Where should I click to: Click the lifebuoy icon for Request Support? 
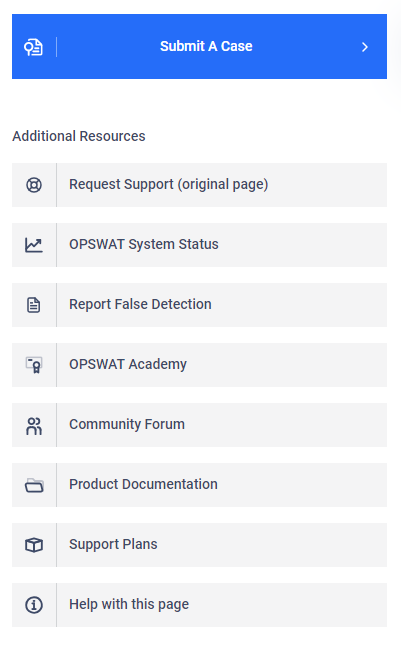click(x=34, y=185)
